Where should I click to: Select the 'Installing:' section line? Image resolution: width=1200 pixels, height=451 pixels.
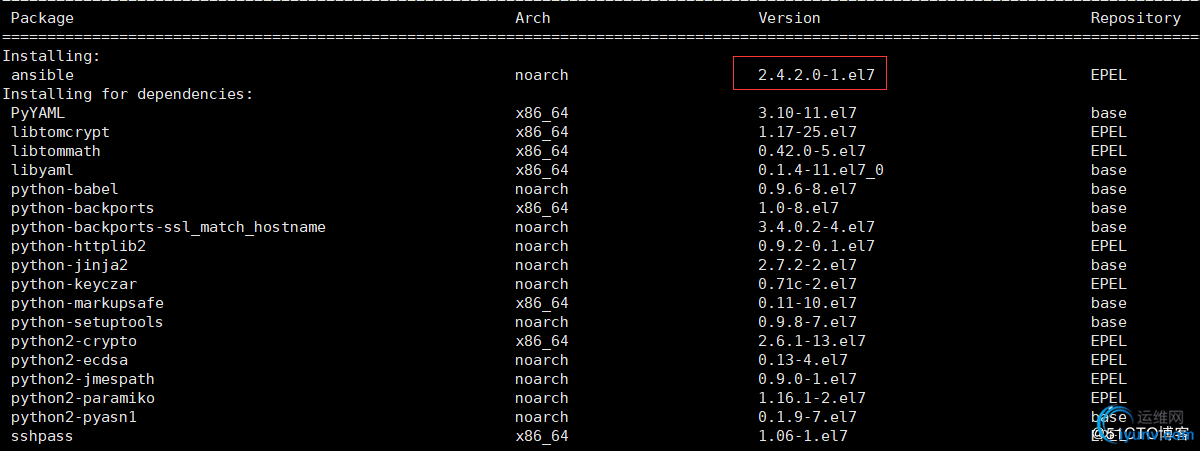51,56
